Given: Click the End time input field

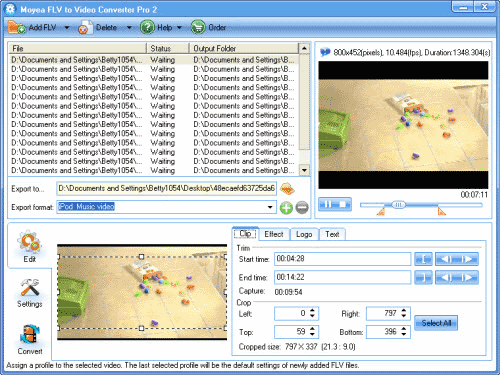Looking at the screenshot, I should pos(342,277).
